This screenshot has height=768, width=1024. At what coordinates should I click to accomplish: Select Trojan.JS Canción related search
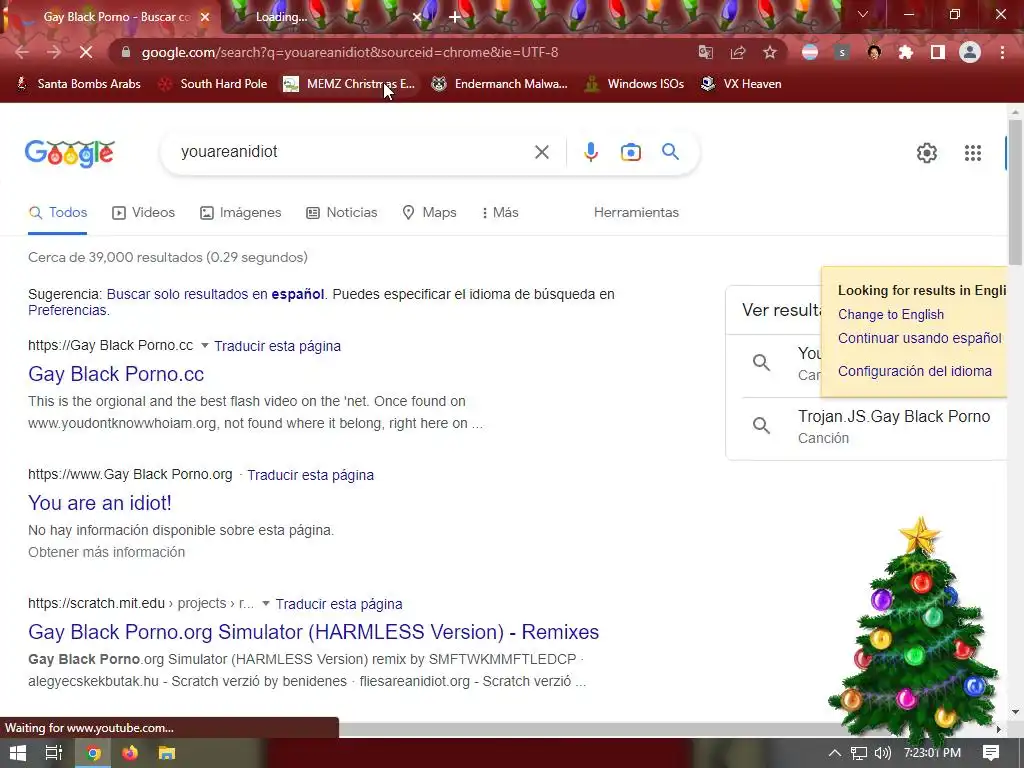(x=872, y=426)
